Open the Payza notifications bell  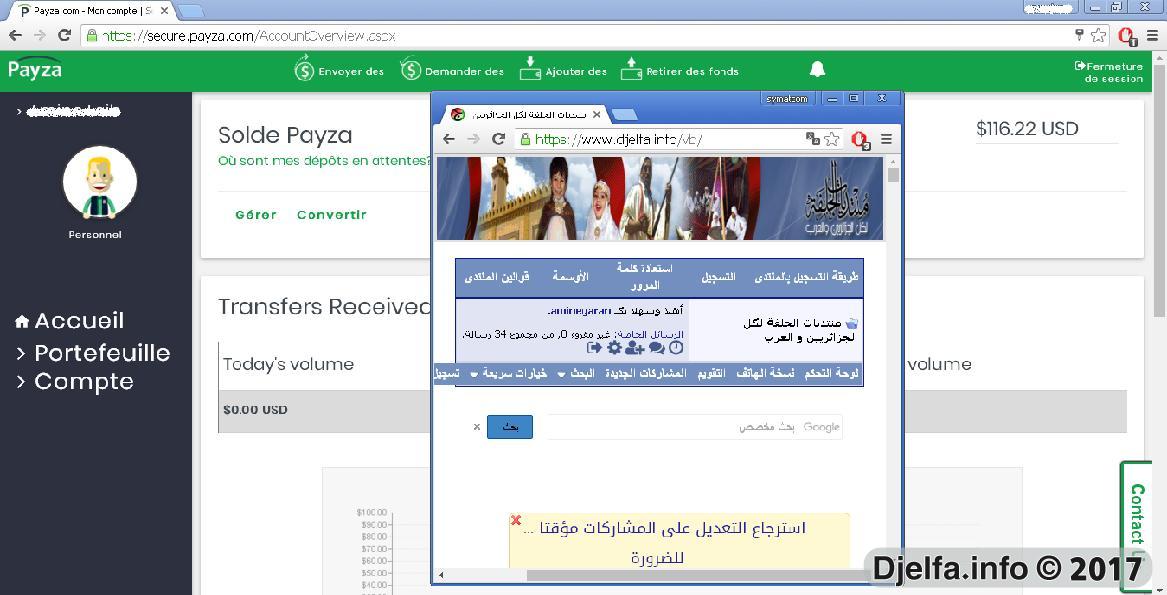coord(817,69)
